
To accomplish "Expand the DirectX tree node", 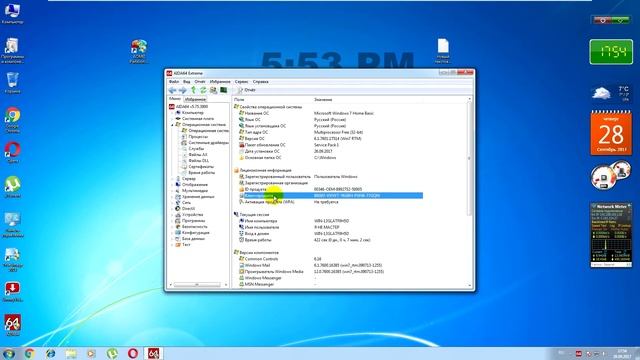I will tap(172, 209).
